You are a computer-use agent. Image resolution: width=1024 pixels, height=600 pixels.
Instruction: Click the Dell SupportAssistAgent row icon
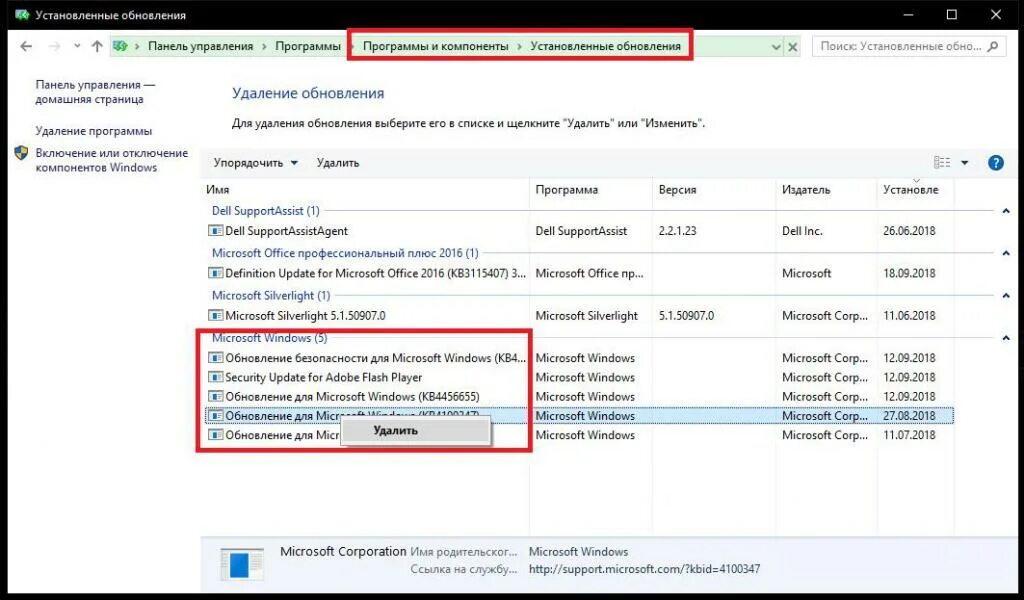tap(216, 231)
